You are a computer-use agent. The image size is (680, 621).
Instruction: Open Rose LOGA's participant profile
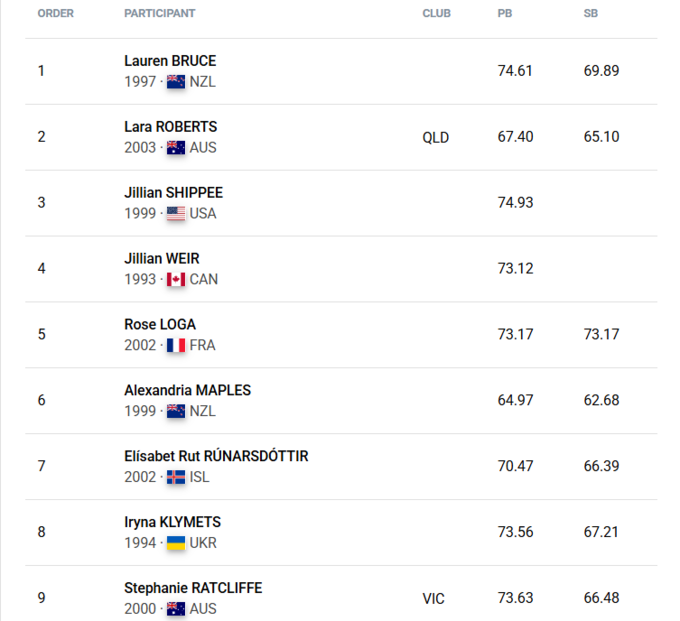160,325
